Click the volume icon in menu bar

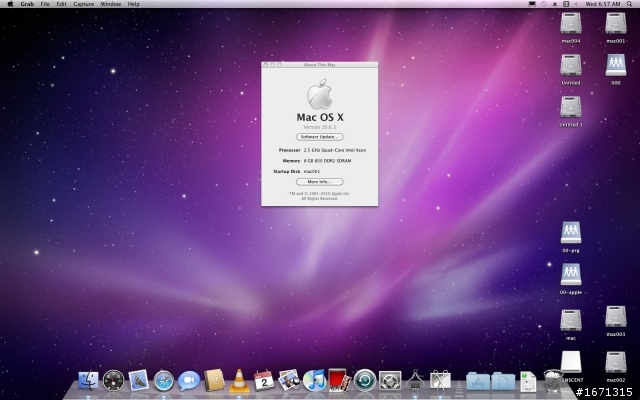(576, 4)
